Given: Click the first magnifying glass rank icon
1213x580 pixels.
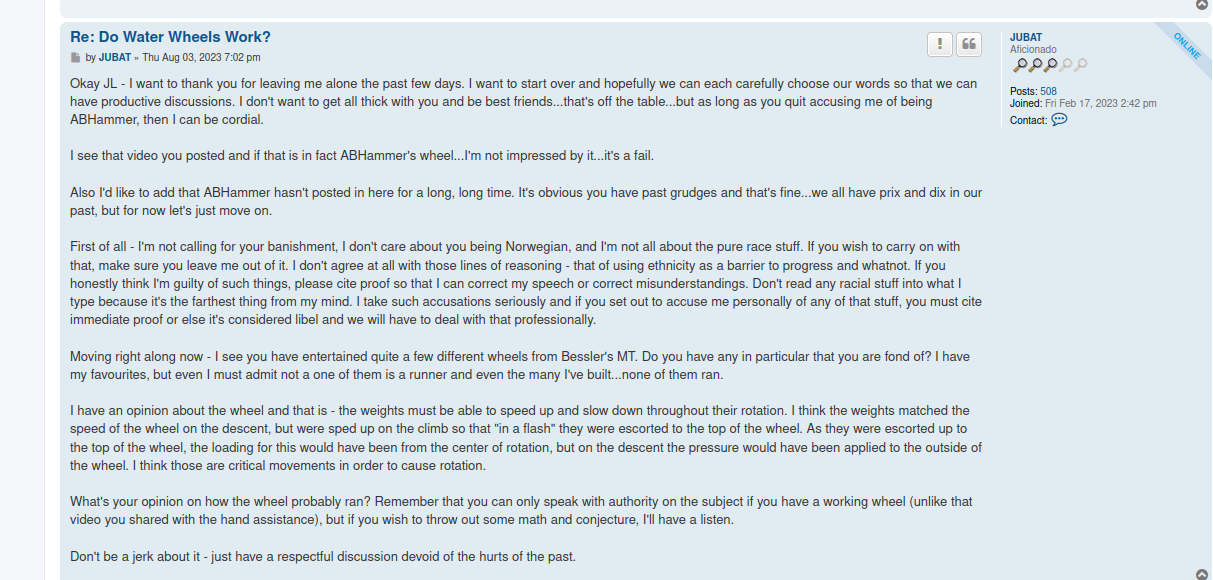Looking at the screenshot, I should pyautogui.click(x=1019, y=65).
